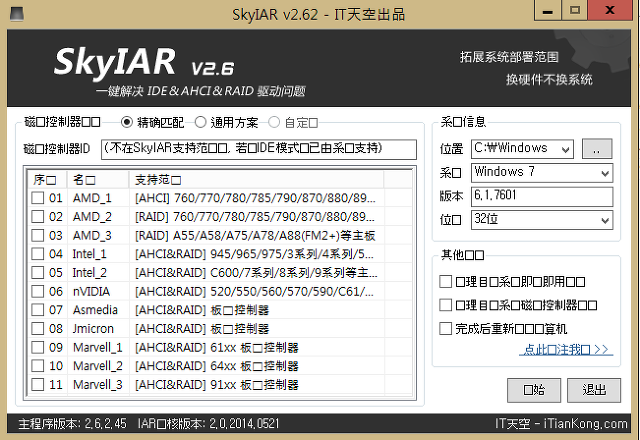Image resolution: width=640 pixels, height=440 pixels.
Task: Click the disk controller ID text field
Action: point(259,149)
